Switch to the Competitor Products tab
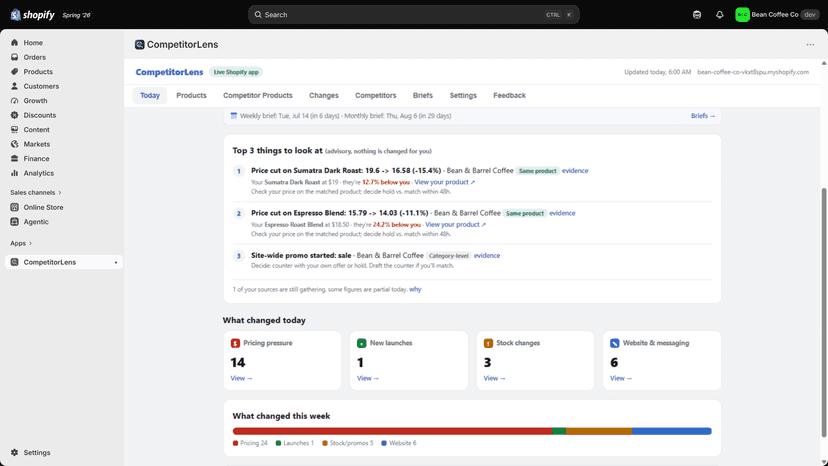Screen dimensions: 828x466 [258, 96]
